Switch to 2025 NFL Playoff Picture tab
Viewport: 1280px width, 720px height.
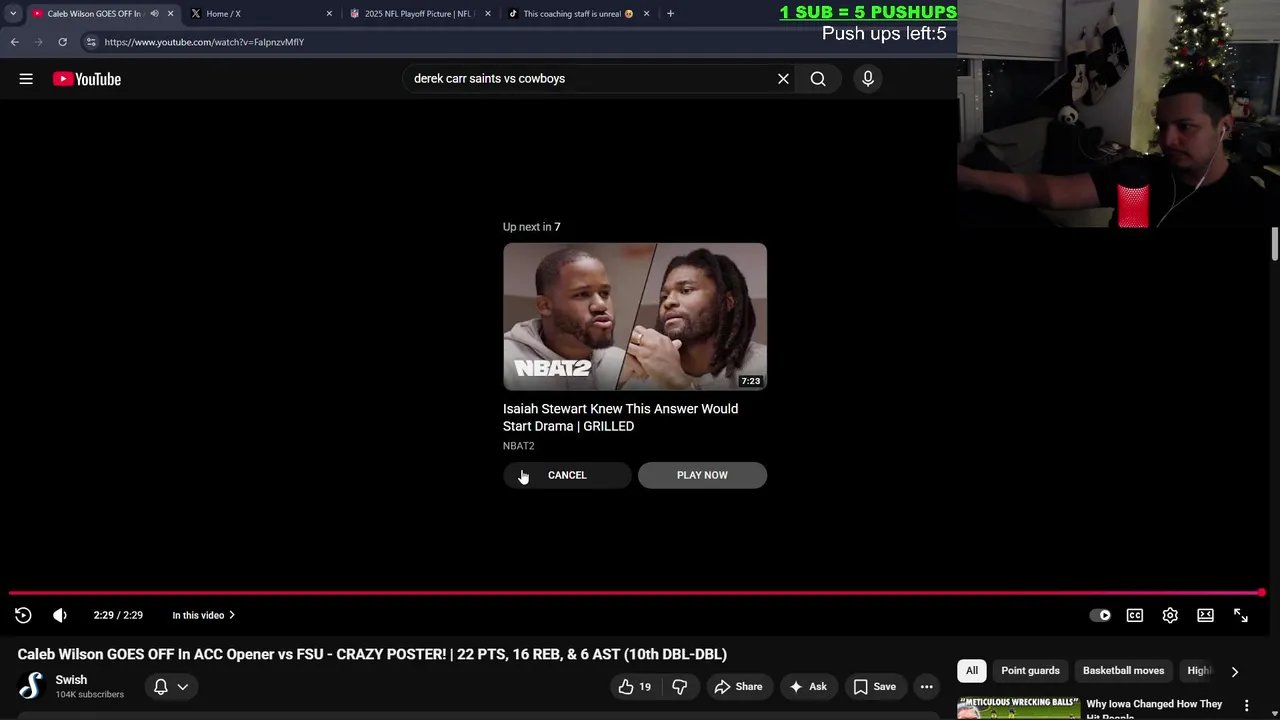coord(418,14)
